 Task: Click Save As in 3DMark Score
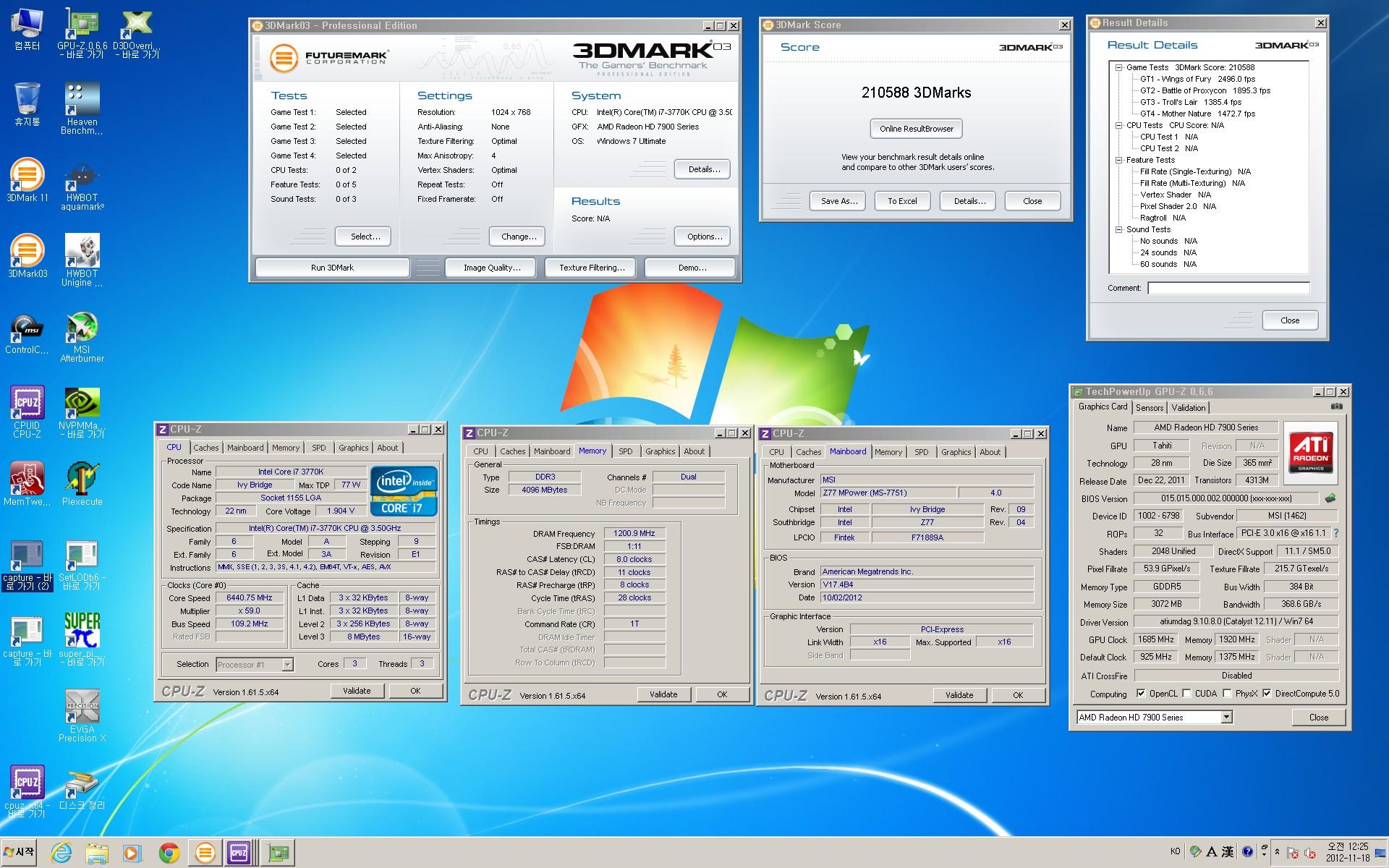pos(838,201)
